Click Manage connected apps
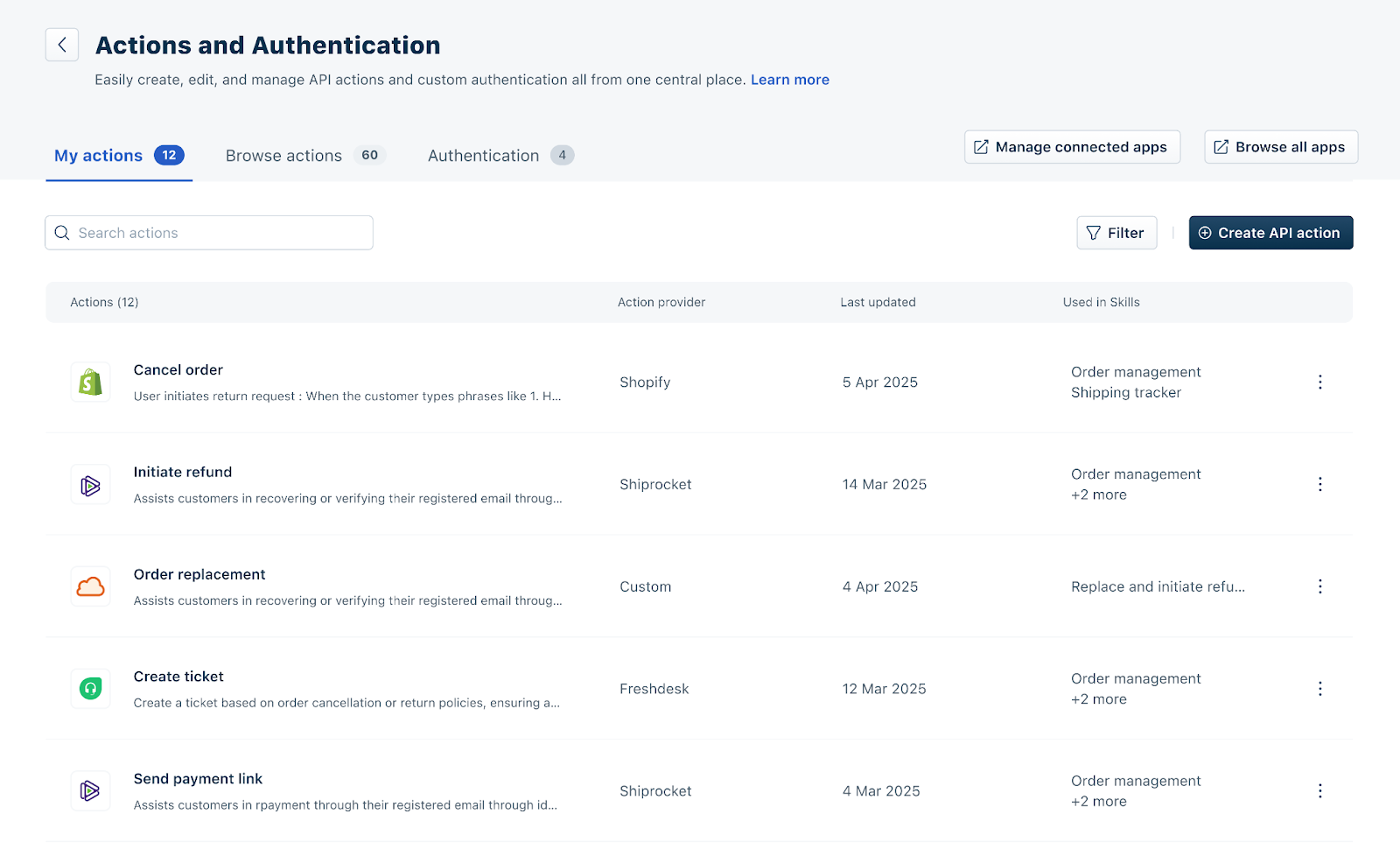This screenshot has height=849, width=1400. tap(1072, 147)
